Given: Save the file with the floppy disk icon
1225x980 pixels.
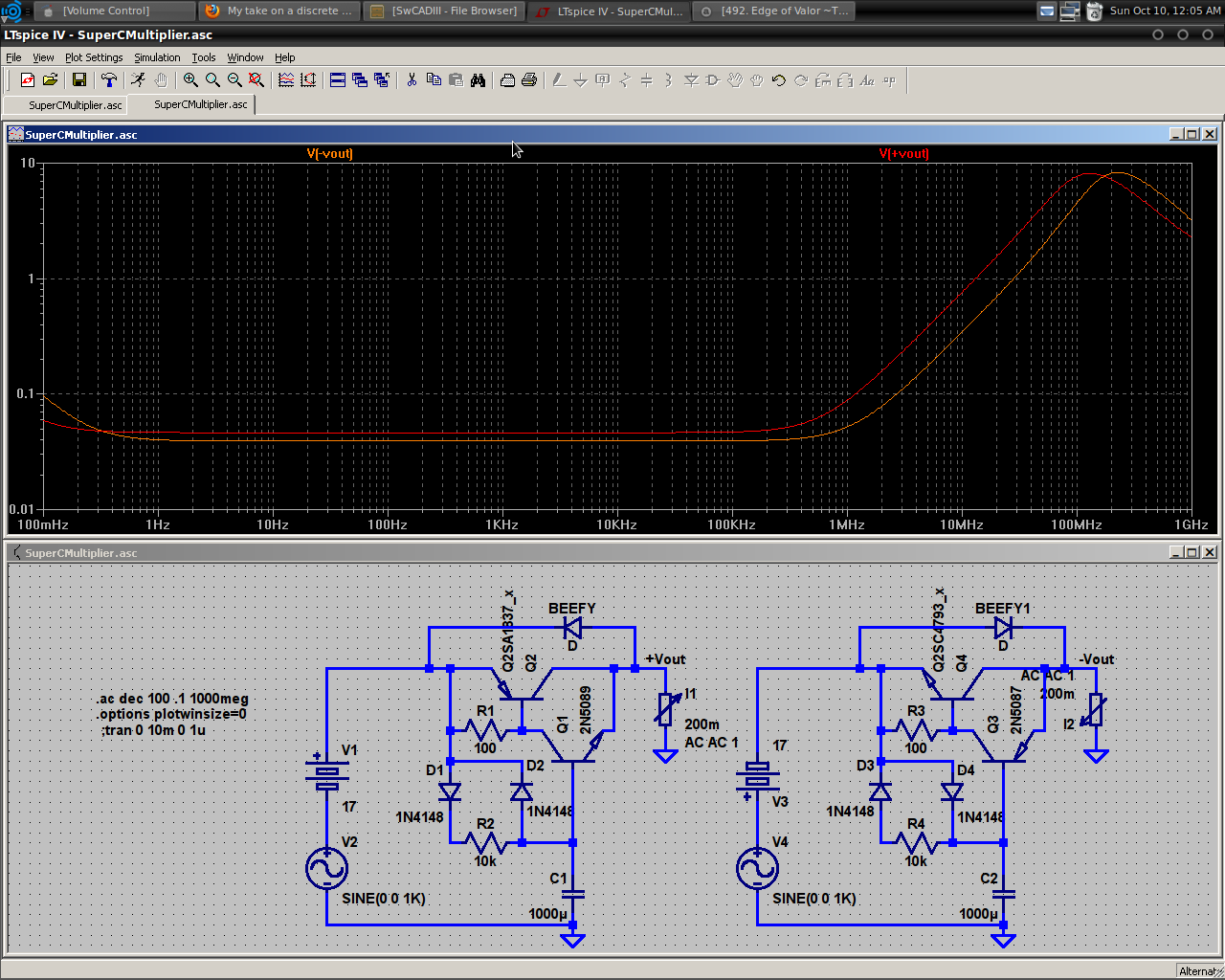Looking at the screenshot, I should [79, 80].
